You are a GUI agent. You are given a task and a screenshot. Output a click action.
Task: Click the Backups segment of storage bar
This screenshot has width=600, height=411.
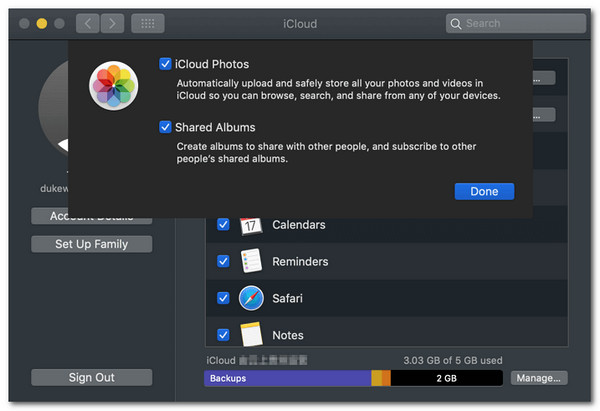287,378
